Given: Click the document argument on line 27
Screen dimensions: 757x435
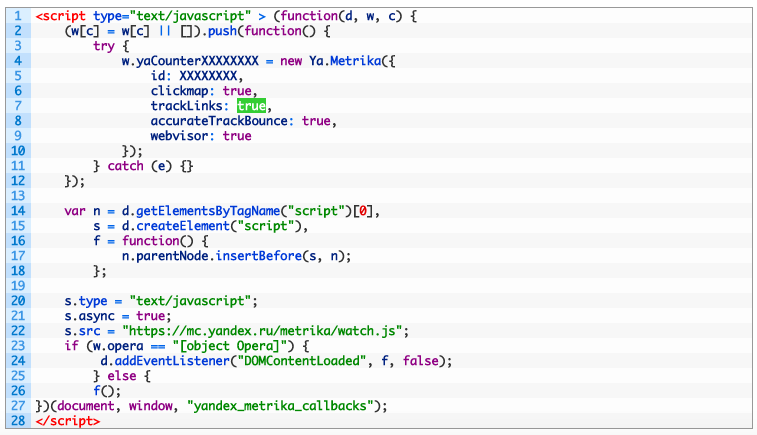Looking at the screenshot, I should (86, 406).
